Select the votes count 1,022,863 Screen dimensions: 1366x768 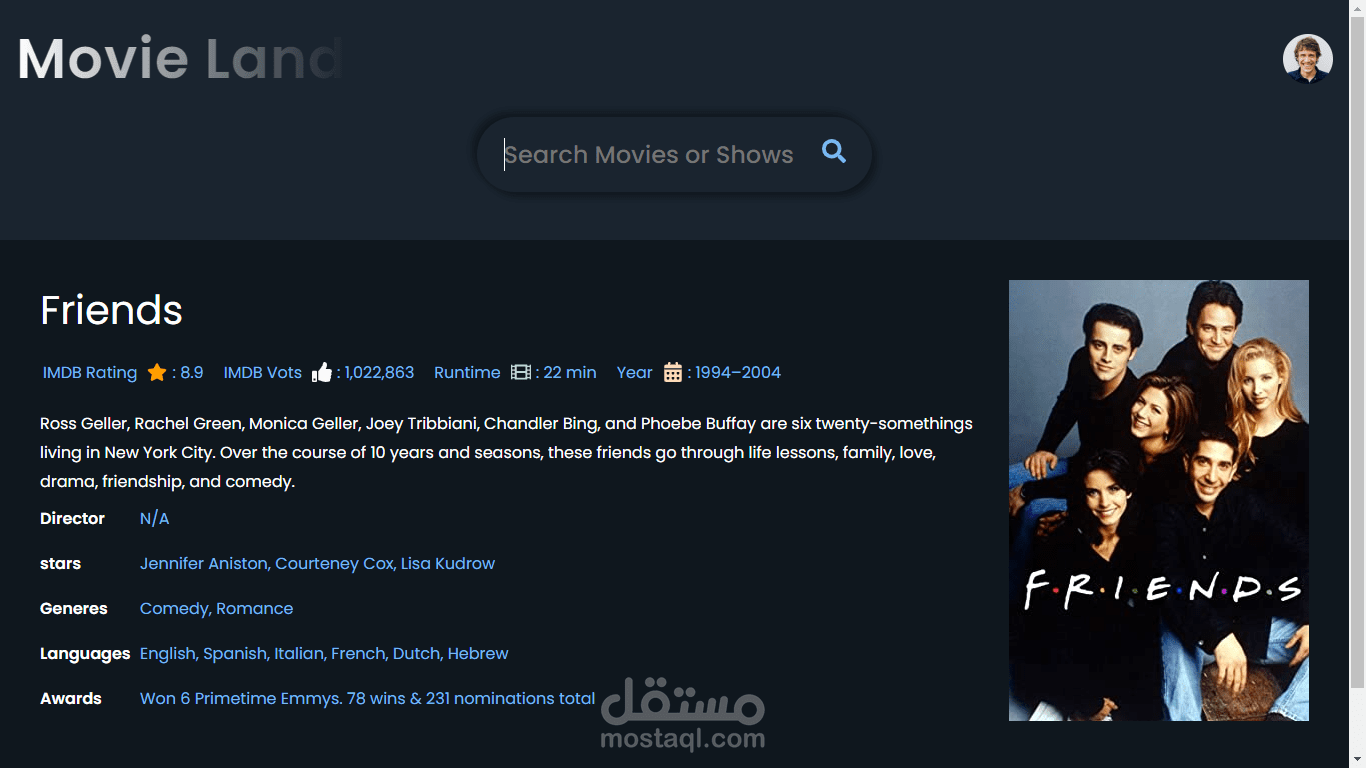[x=379, y=372]
